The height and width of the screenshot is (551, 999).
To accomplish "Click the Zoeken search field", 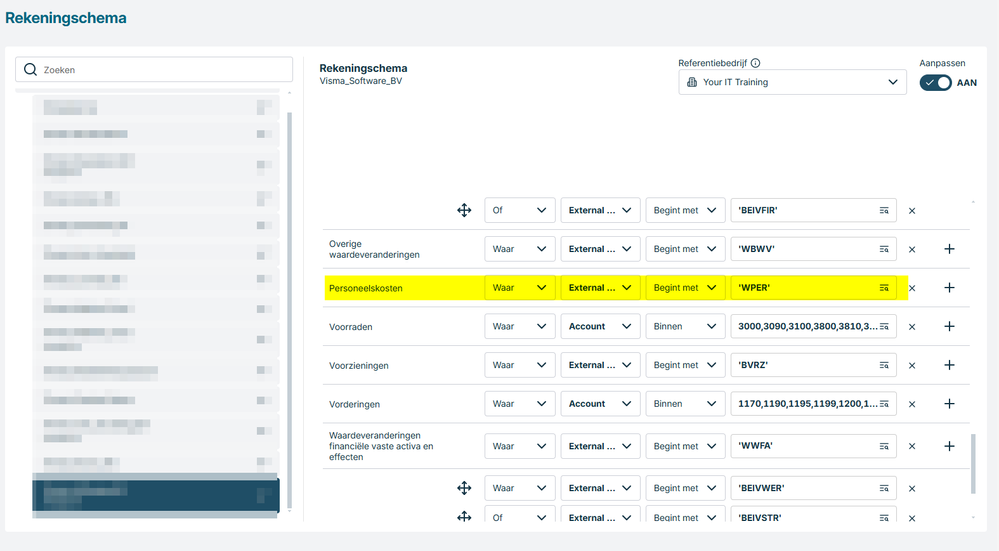I will 154,69.
